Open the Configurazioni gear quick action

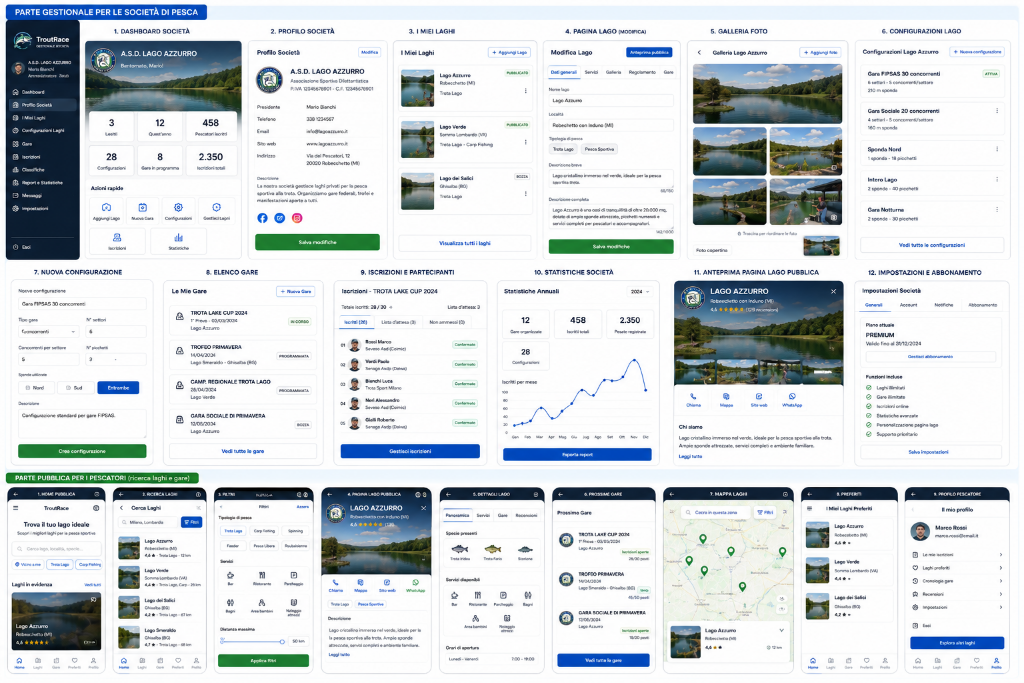[178, 207]
